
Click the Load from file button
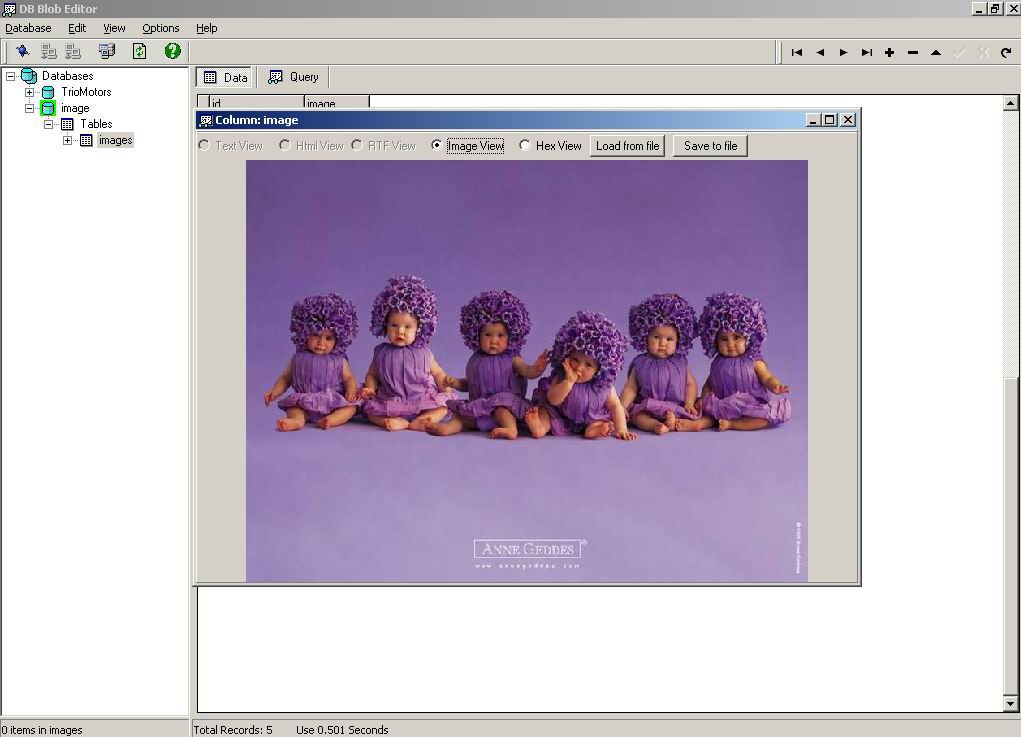click(628, 146)
